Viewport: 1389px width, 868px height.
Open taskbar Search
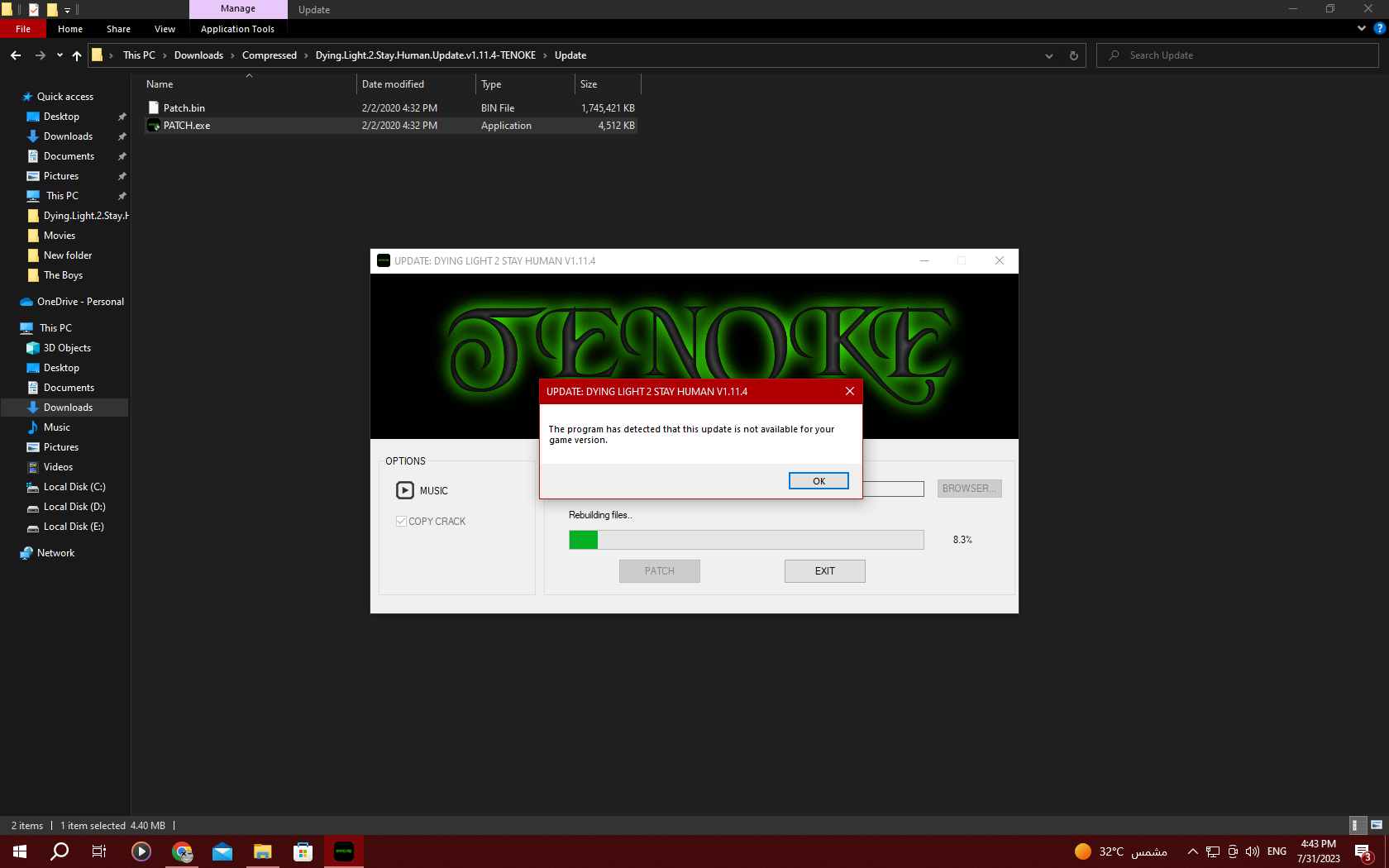coord(60,851)
